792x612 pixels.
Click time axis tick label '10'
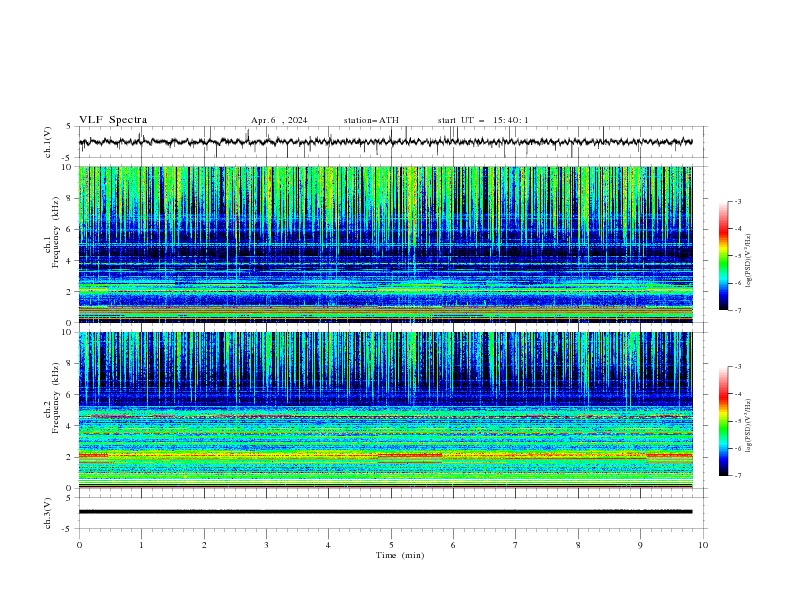703,545
